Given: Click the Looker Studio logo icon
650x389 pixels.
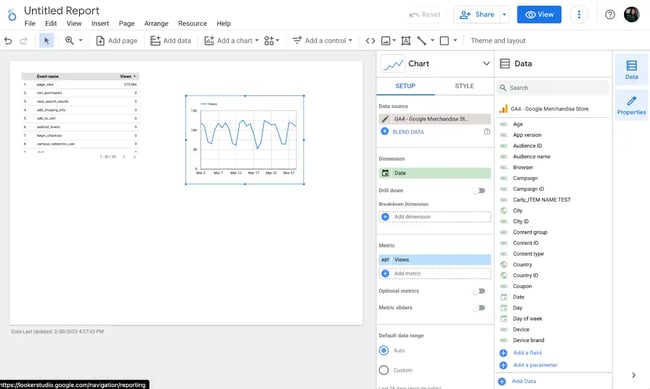Looking at the screenshot, I should point(12,15).
